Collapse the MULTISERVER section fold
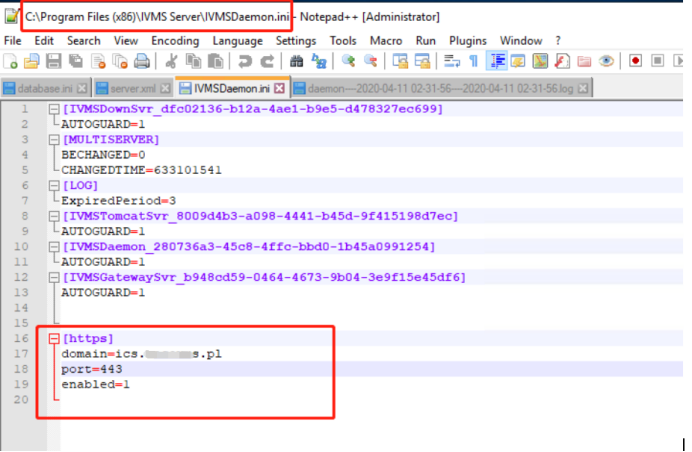 point(54,140)
